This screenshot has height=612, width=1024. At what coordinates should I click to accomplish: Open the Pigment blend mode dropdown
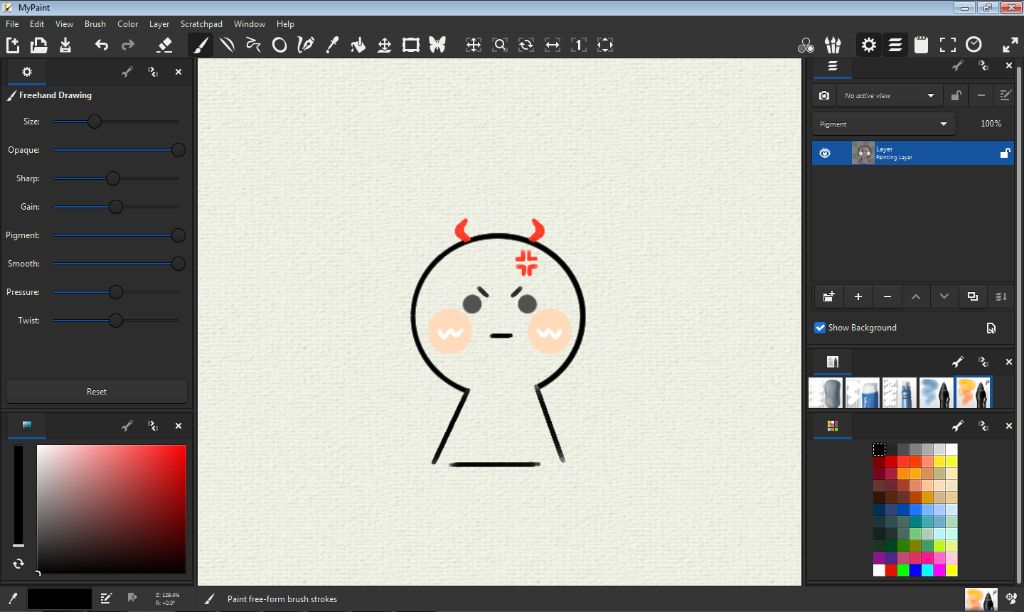884,124
